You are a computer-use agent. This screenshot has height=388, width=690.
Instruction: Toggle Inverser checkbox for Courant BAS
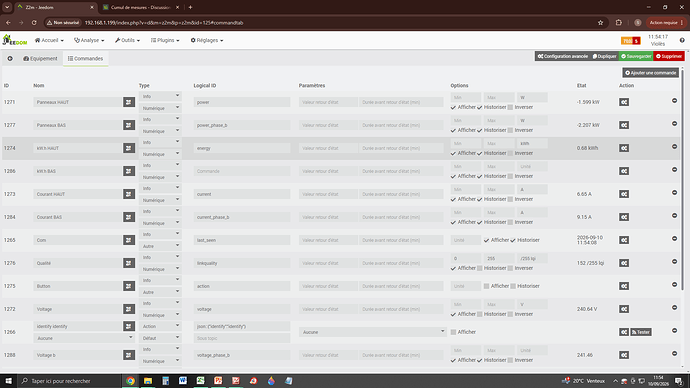(510, 223)
